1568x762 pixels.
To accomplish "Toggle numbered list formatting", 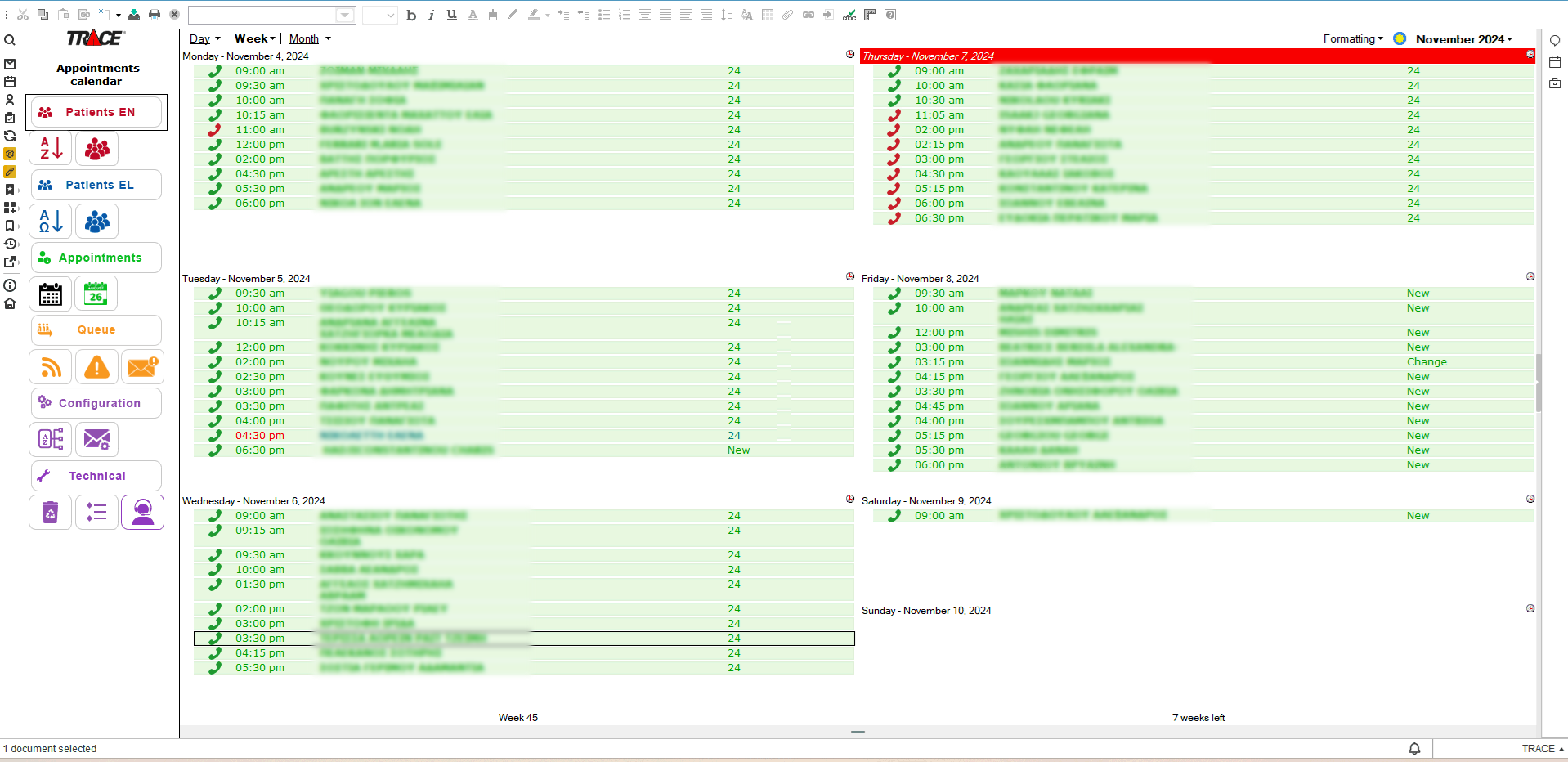I will 625,15.
